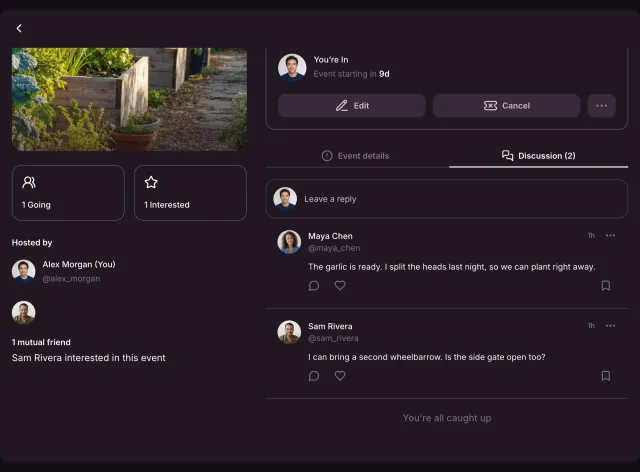Viewport: 640px width, 472px height.
Task: Switch to Event details tab
Action: (356, 156)
